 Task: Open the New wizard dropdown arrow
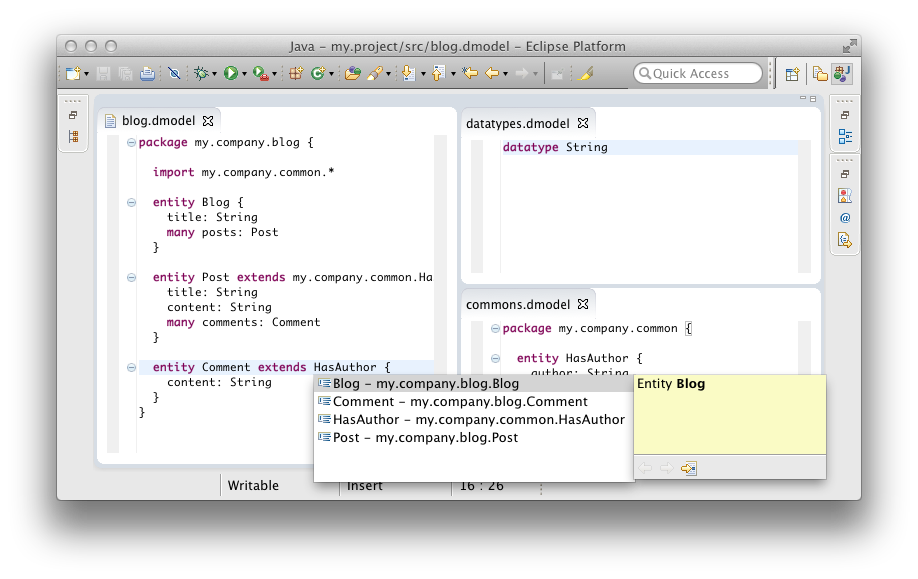(86, 74)
